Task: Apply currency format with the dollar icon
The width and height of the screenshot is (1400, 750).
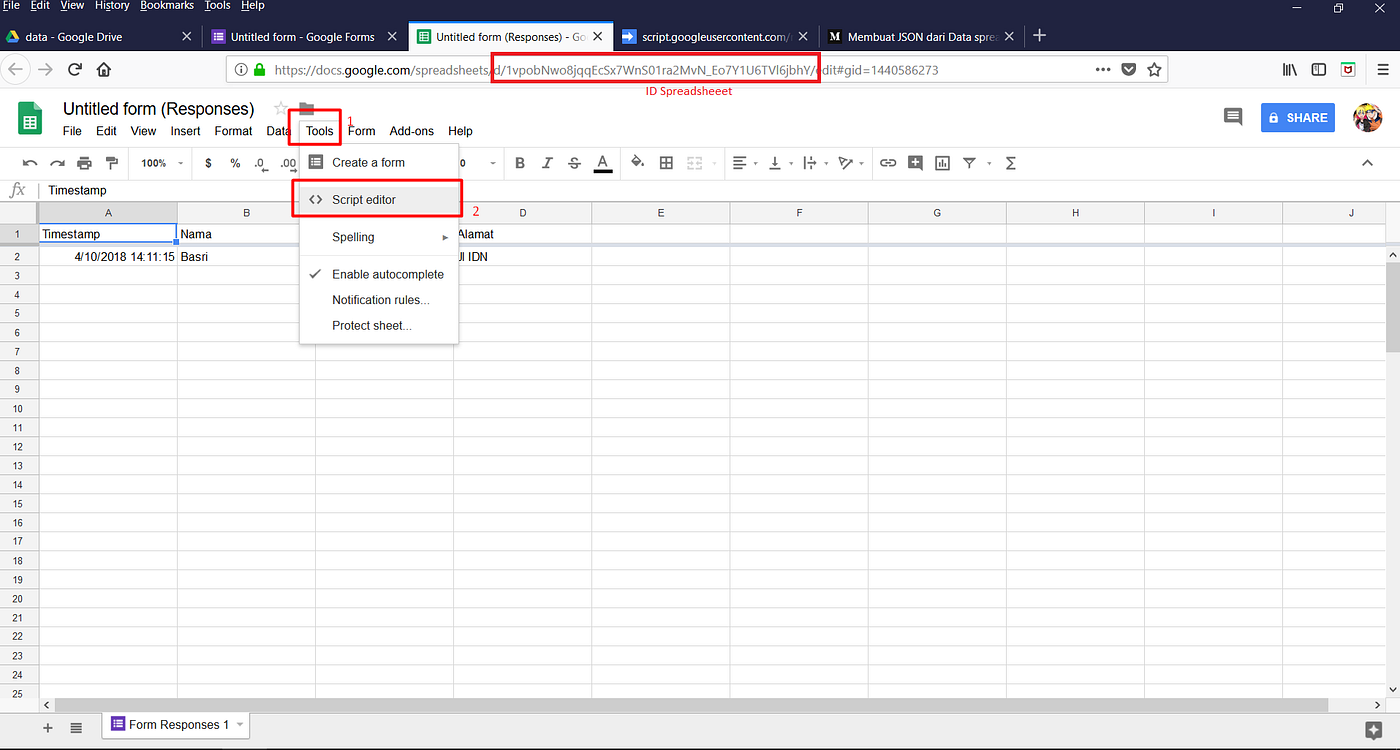Action: tap(207, 162)
